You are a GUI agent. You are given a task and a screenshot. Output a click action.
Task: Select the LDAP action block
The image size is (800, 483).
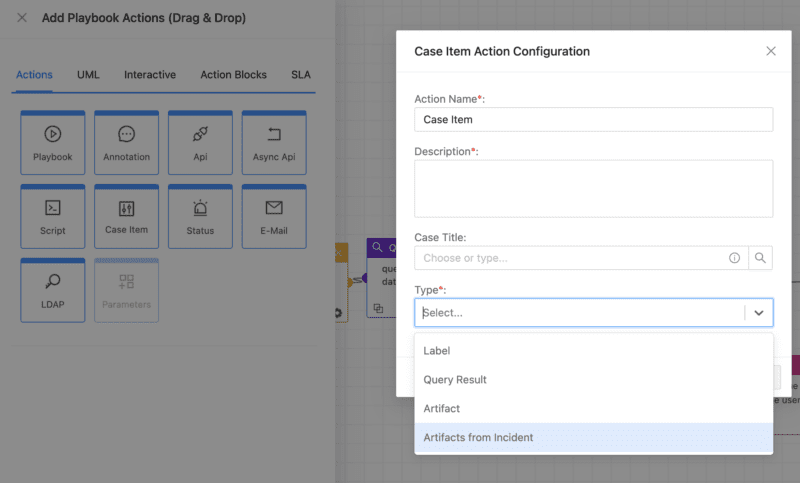[x=52, y=290]
